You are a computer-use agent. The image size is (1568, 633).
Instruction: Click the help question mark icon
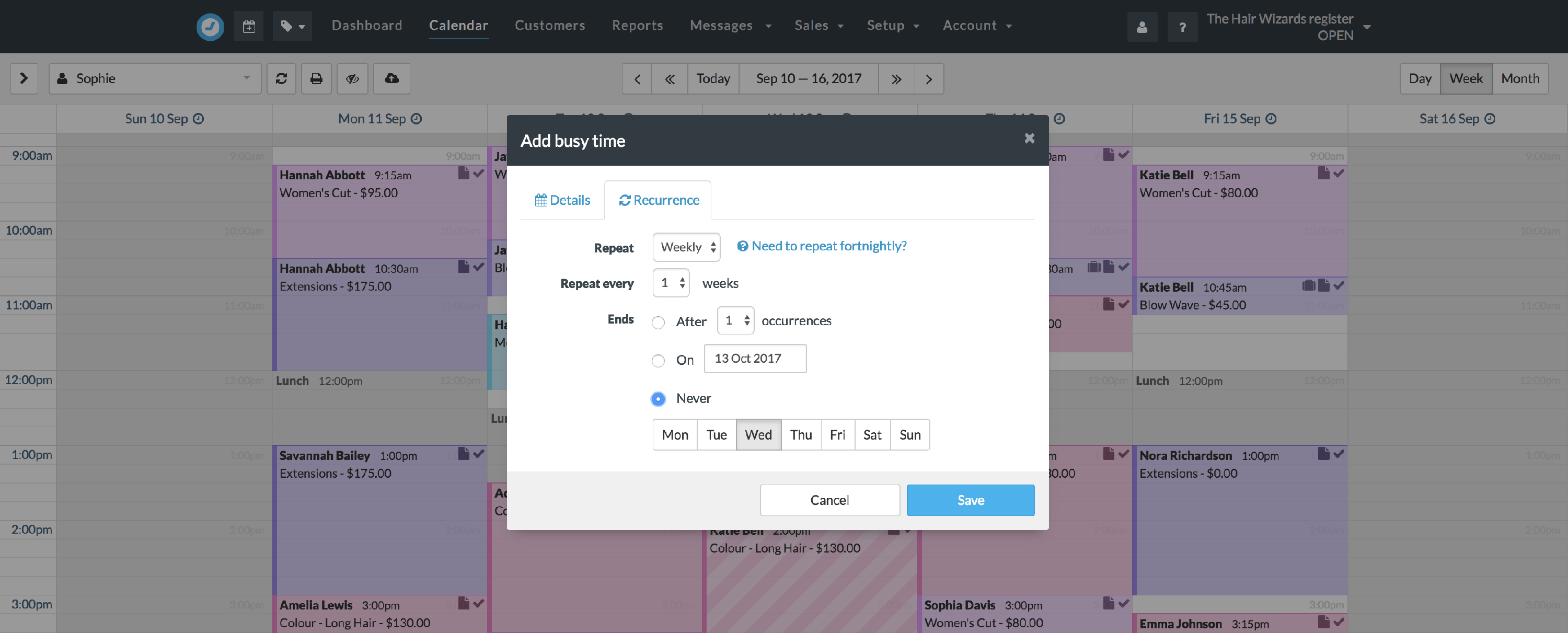coord(1183,27)
